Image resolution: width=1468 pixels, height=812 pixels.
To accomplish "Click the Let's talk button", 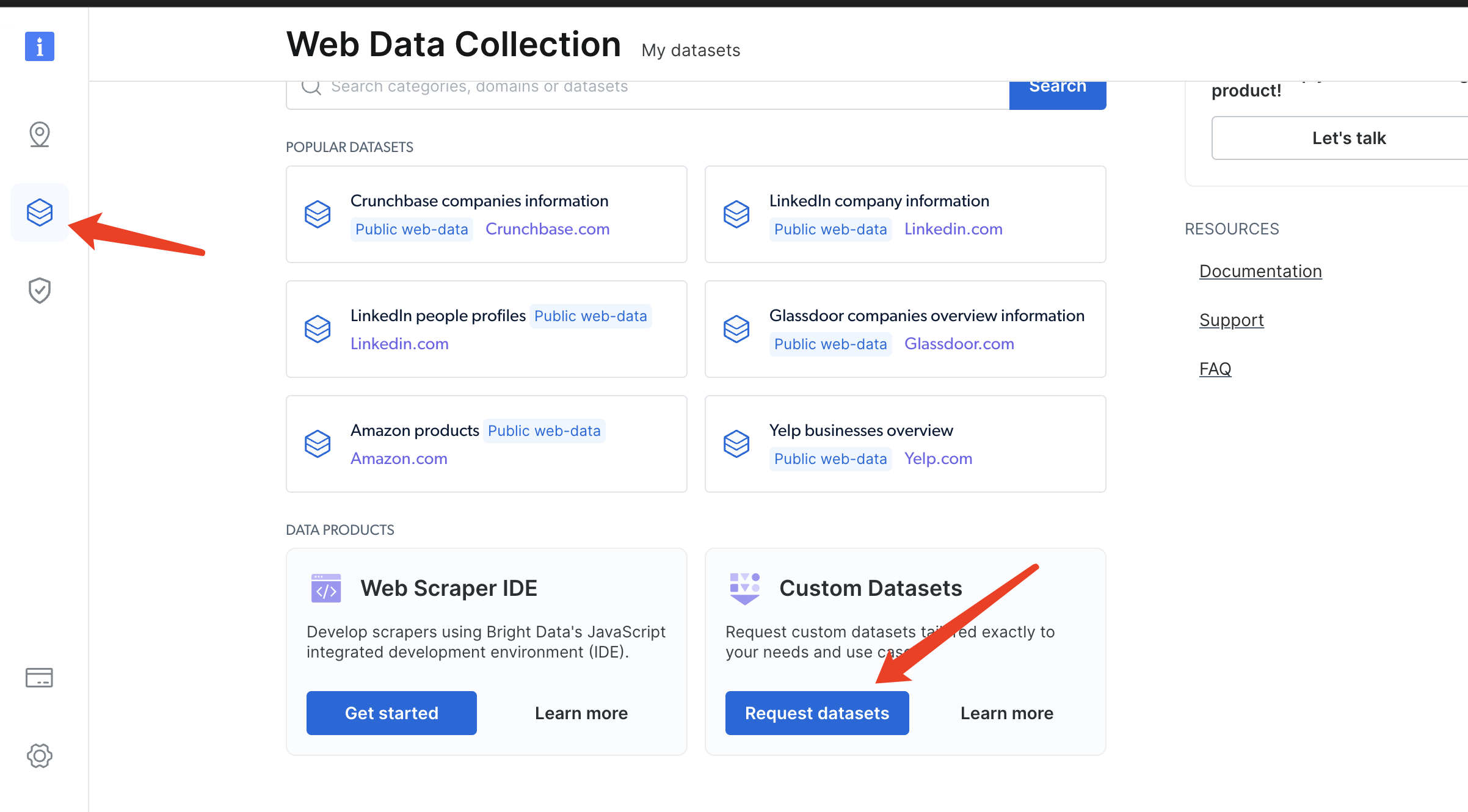I will [1348, 138].
